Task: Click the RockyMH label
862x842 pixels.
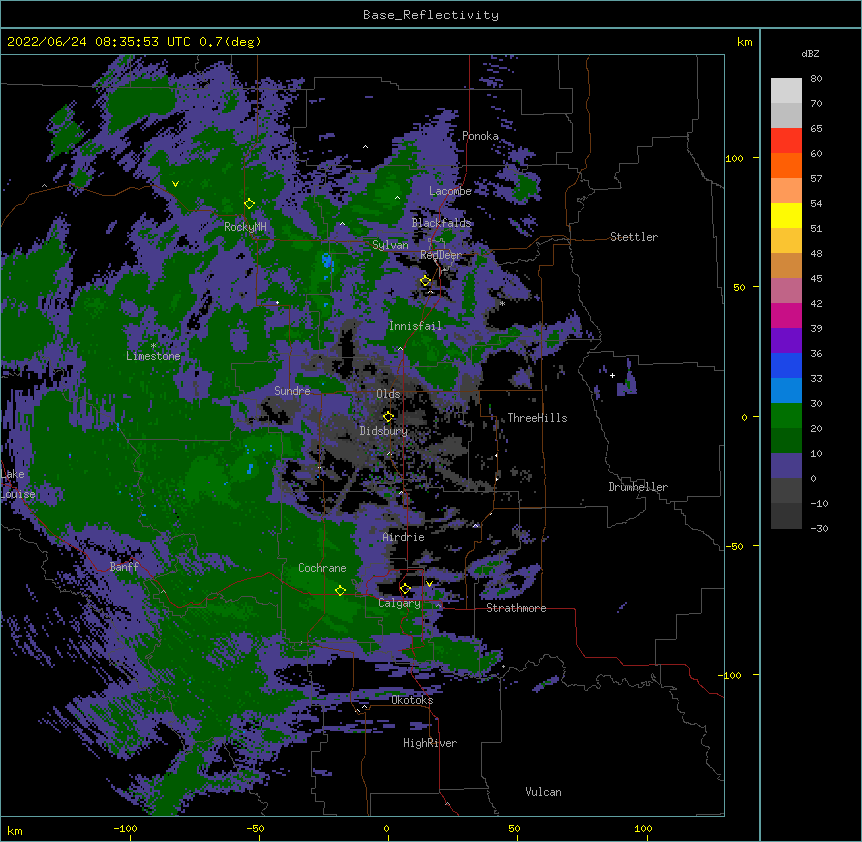Action: [245, 227]
